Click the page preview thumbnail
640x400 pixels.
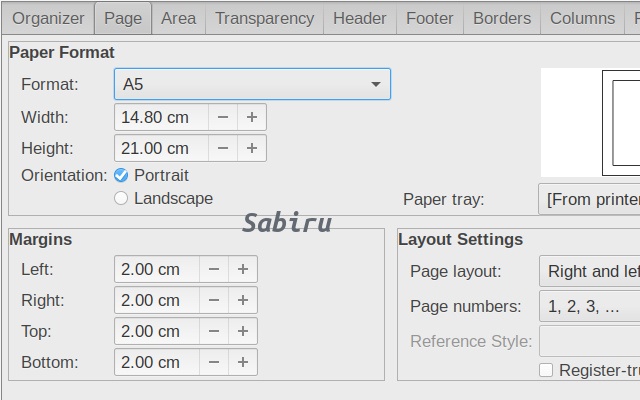coord(591,122)
